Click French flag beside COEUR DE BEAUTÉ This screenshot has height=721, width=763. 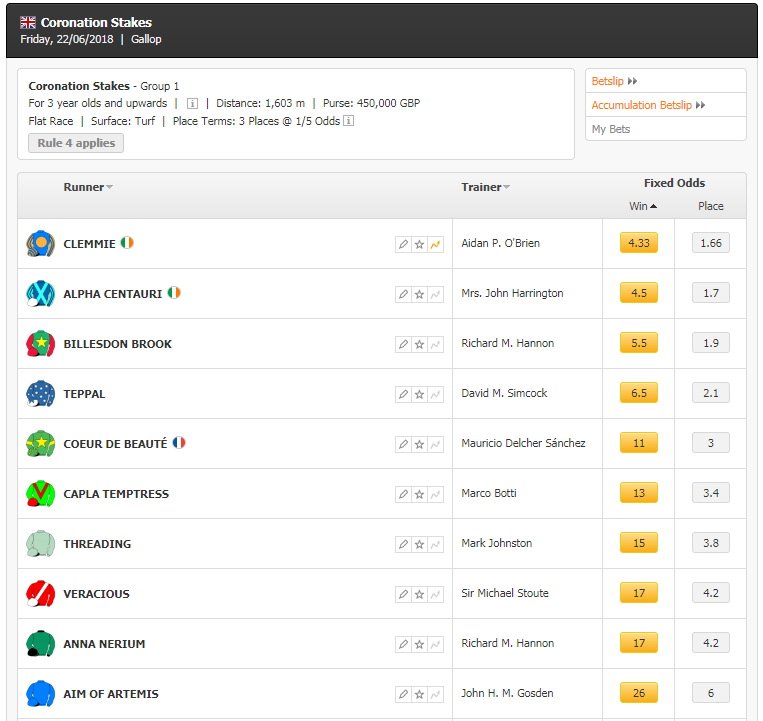point(179,442)
